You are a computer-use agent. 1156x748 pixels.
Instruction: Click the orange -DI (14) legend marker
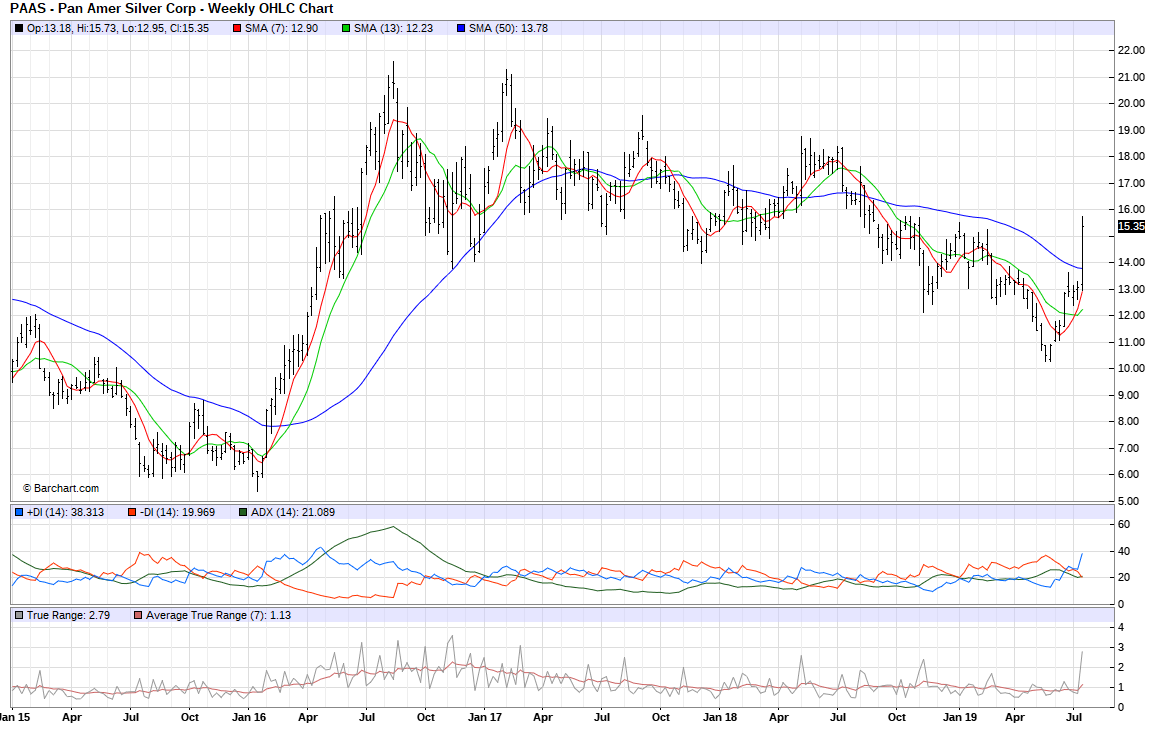pos(132,512)
